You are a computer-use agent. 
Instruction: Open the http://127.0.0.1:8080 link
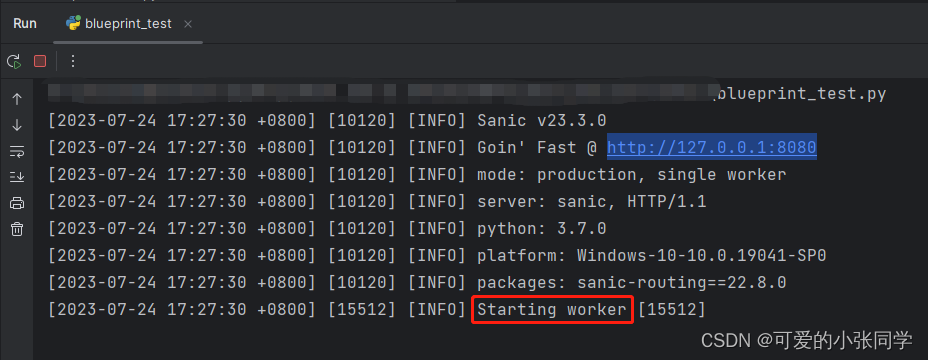(711, 148)
